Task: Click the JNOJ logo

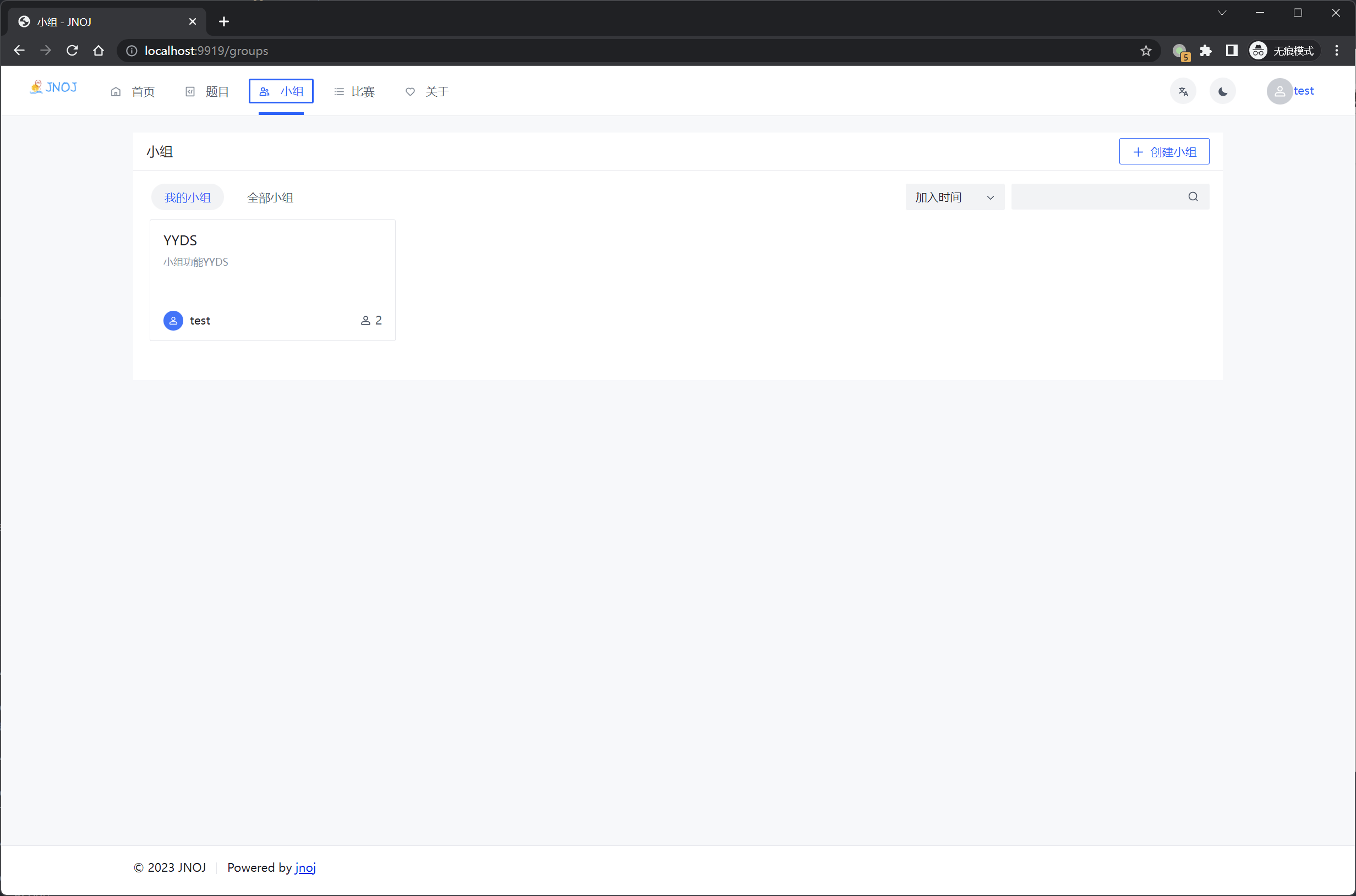Action: (x=53, y=87)
